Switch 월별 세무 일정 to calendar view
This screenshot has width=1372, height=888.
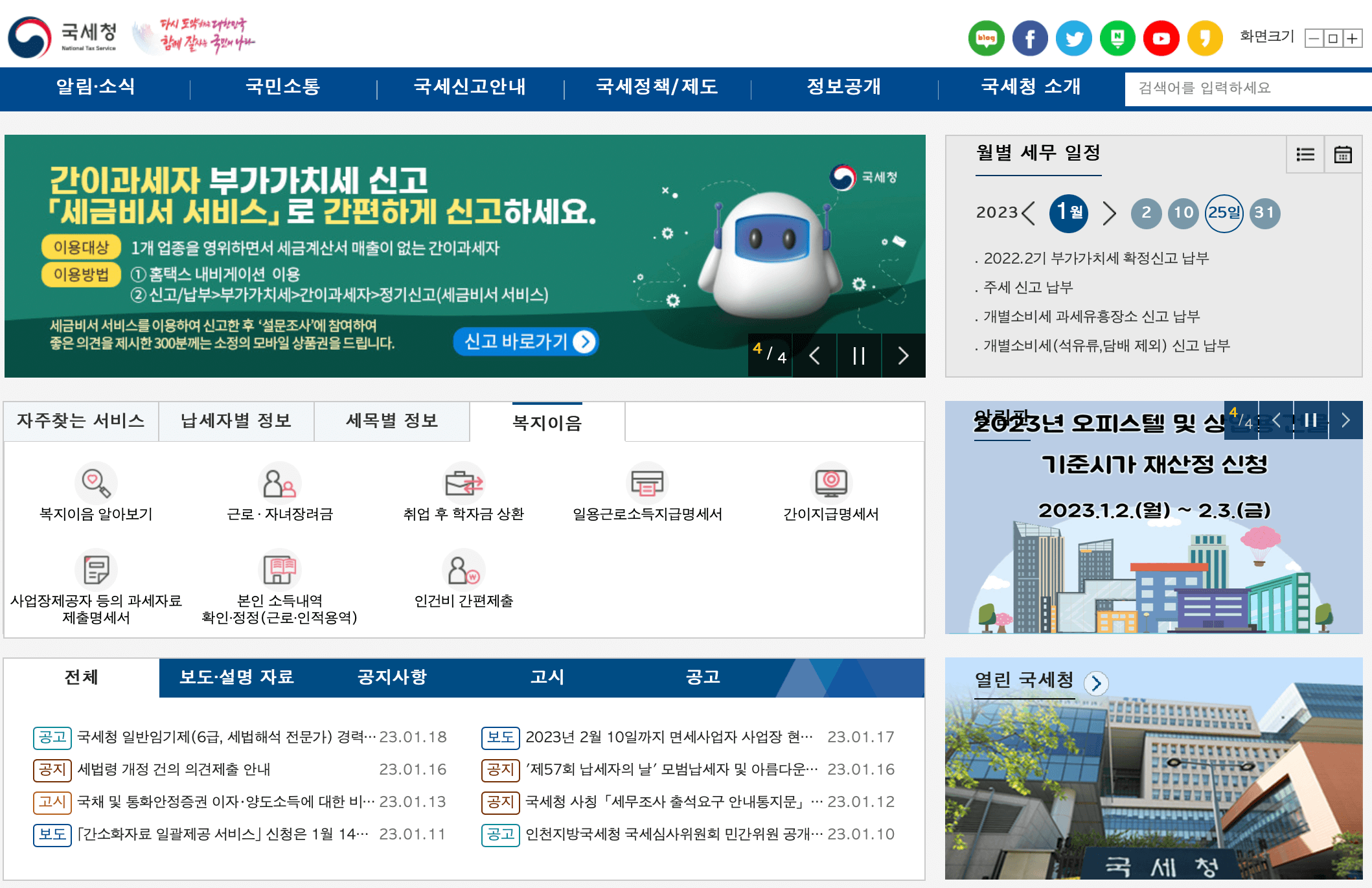pyautogui.click(x=1343, y=154)
